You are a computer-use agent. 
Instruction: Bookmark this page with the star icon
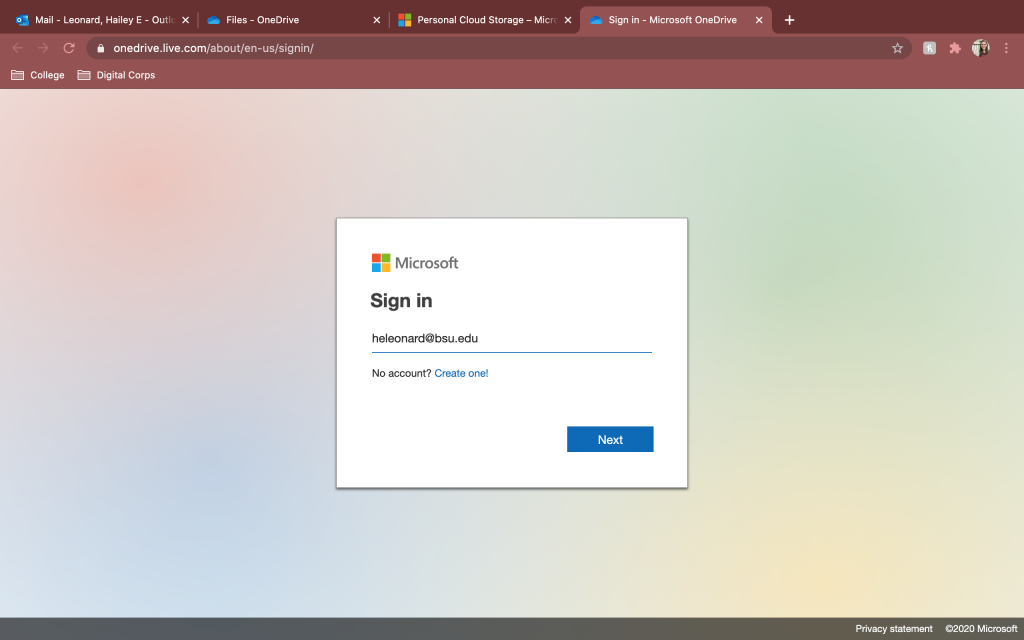[897, 48]
